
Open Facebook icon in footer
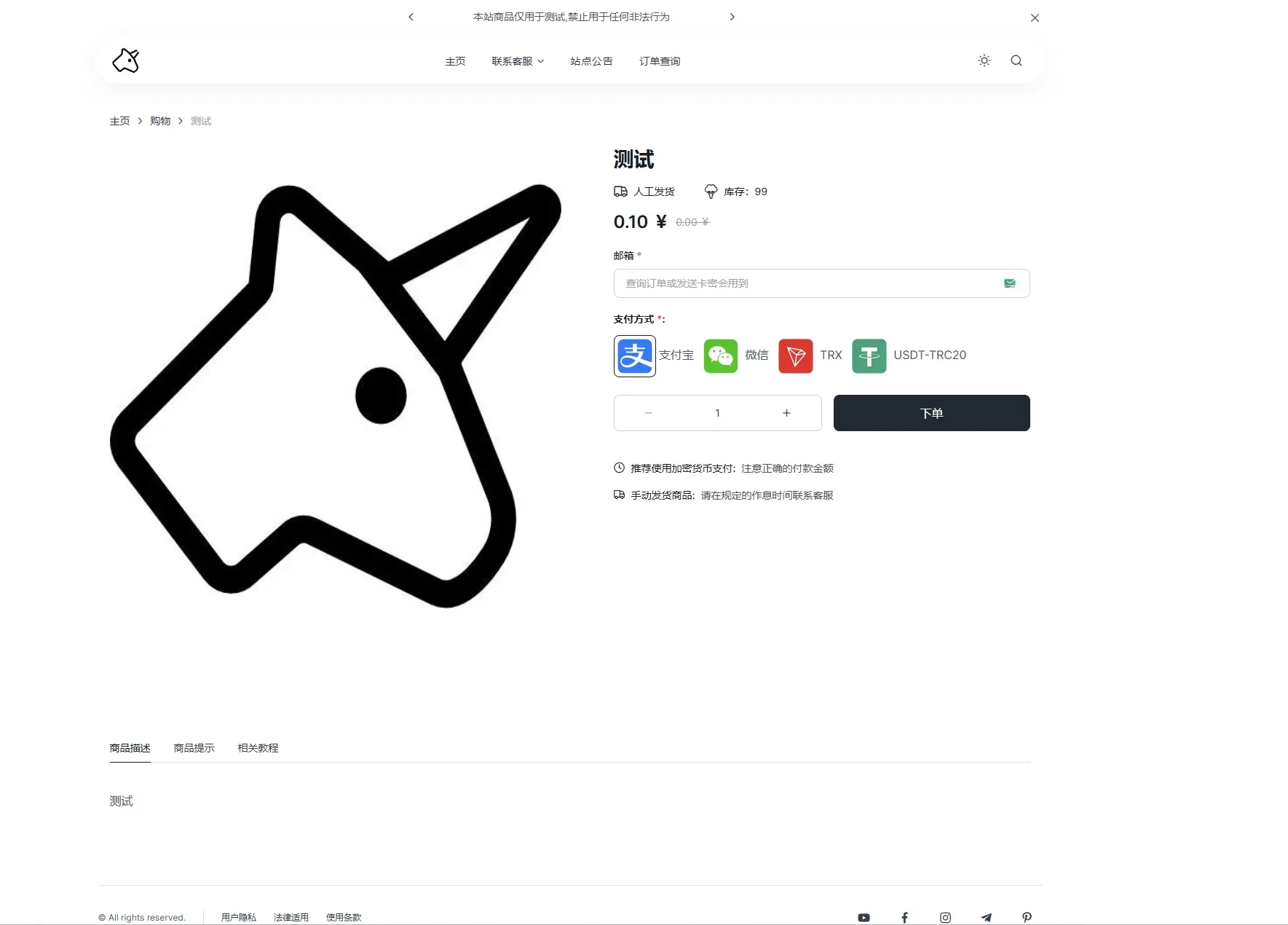(904, 918)
